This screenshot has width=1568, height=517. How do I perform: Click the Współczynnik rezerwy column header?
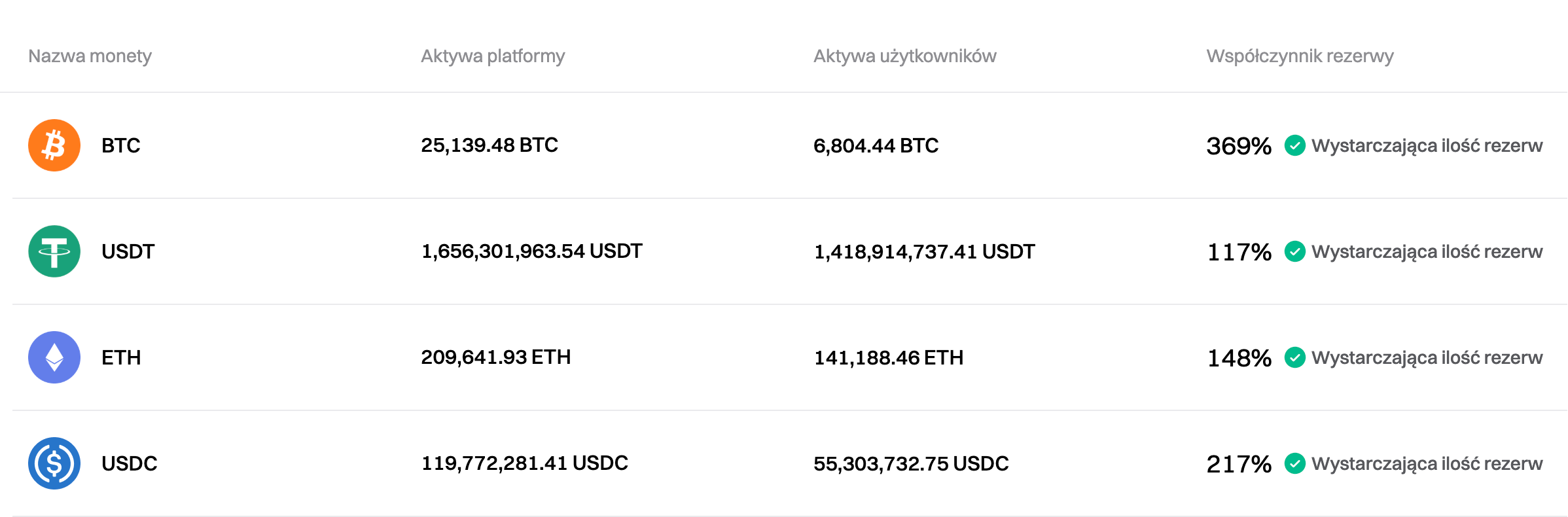pos(1300,56)
